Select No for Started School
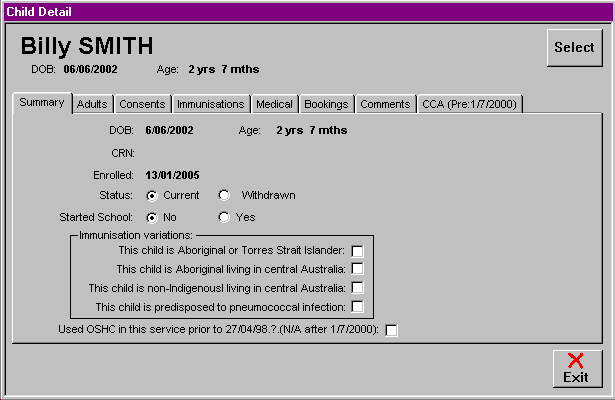Viewport: 615px width, 400px height. [153, 217]
